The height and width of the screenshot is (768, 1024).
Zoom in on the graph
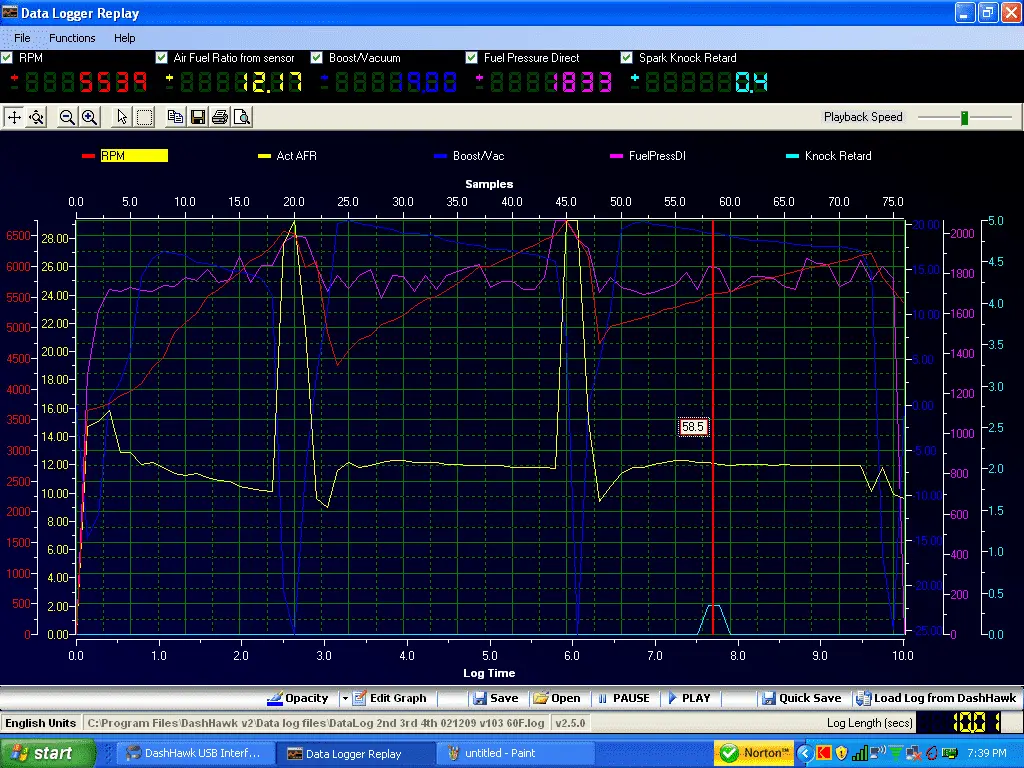point(89,117)
